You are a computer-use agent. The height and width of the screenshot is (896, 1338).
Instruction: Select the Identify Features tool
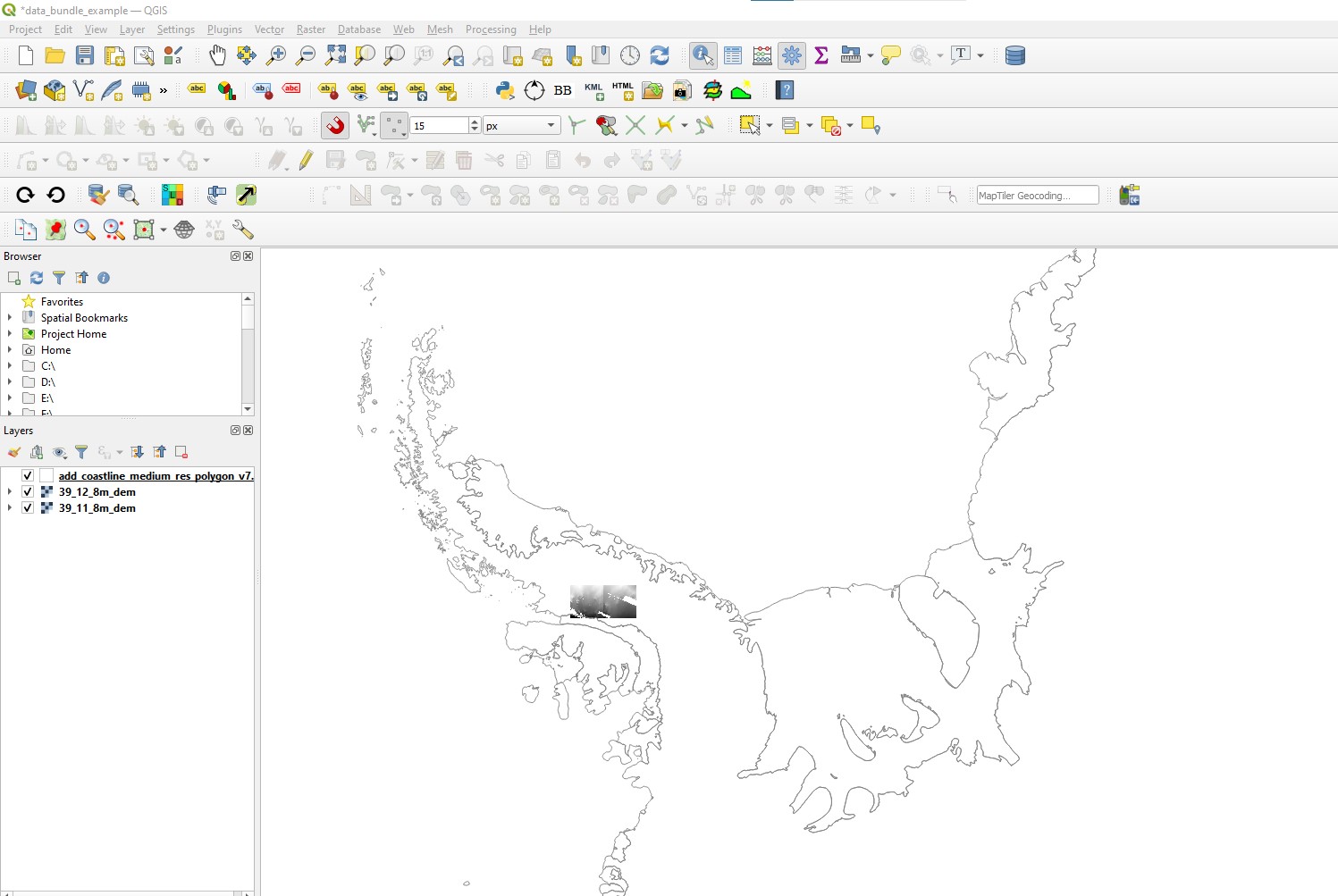coord(703,55)
